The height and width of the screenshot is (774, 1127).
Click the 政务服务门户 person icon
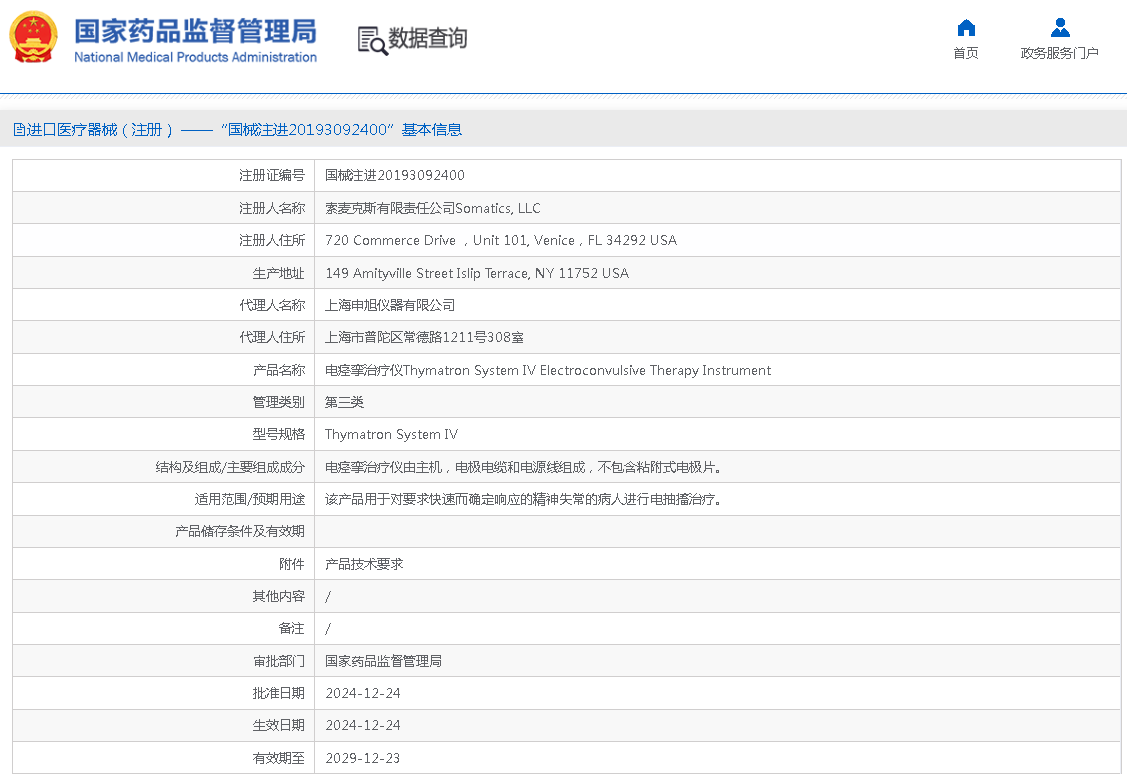click(x=1060, y=28)
